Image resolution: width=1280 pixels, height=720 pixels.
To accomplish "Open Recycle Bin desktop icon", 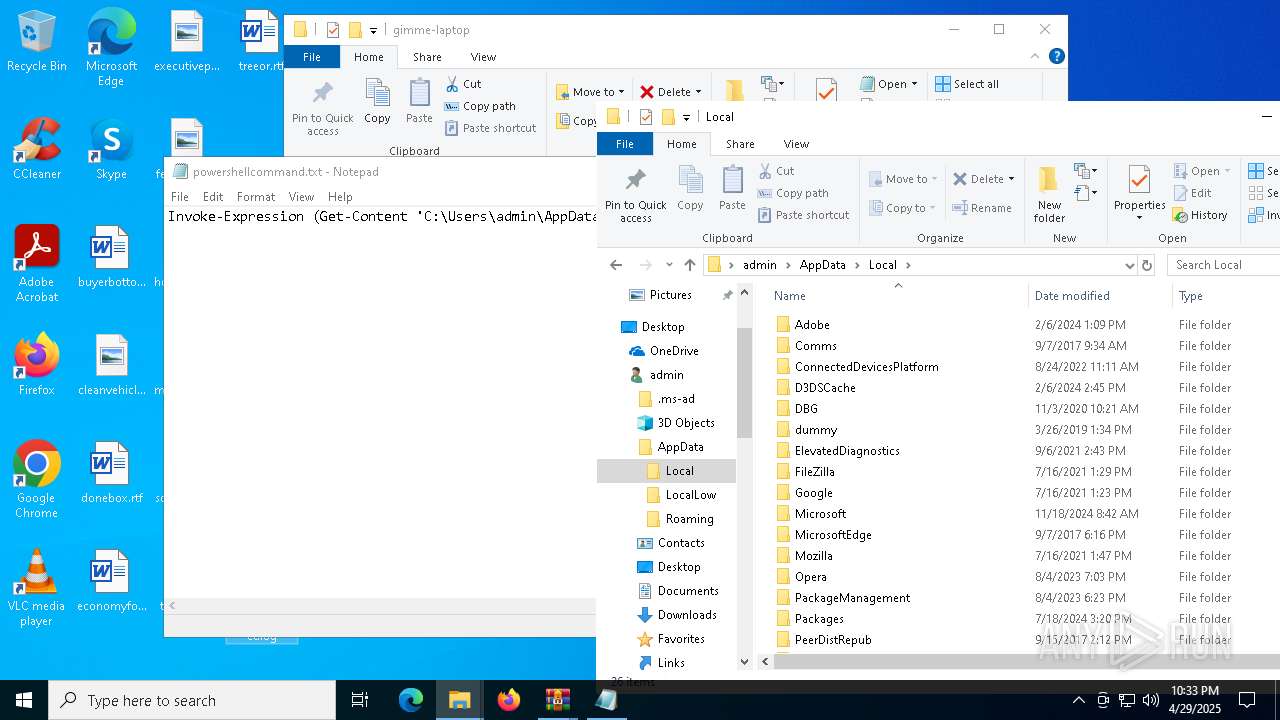I will (36, 42).
